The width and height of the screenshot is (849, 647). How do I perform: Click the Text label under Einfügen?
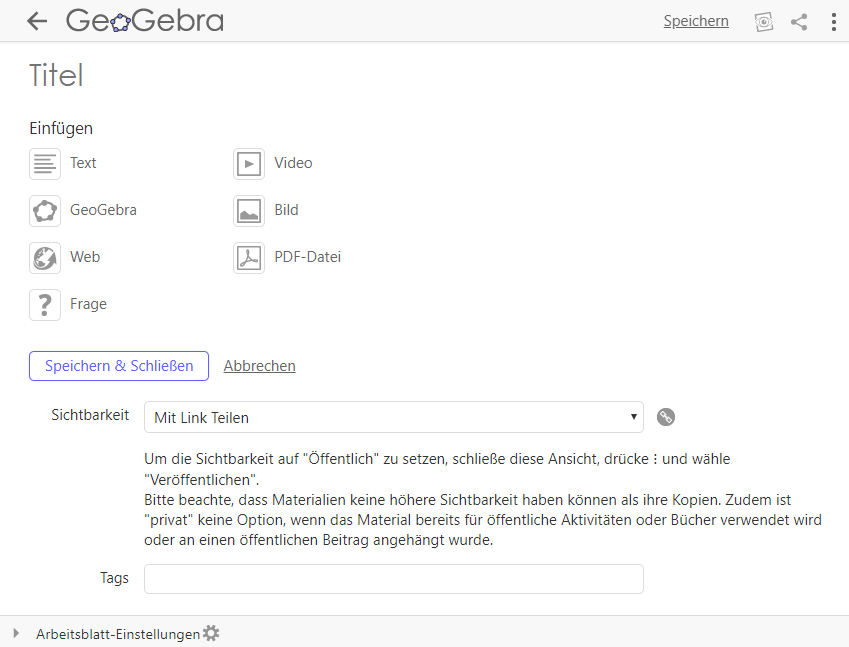click(x=83, y=163)
